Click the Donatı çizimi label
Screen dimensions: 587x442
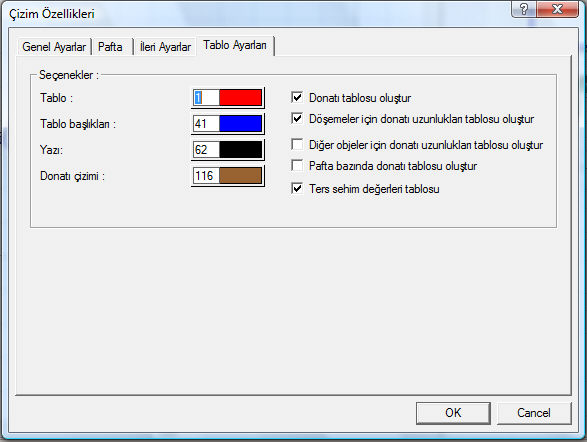(x=72, y=176)
